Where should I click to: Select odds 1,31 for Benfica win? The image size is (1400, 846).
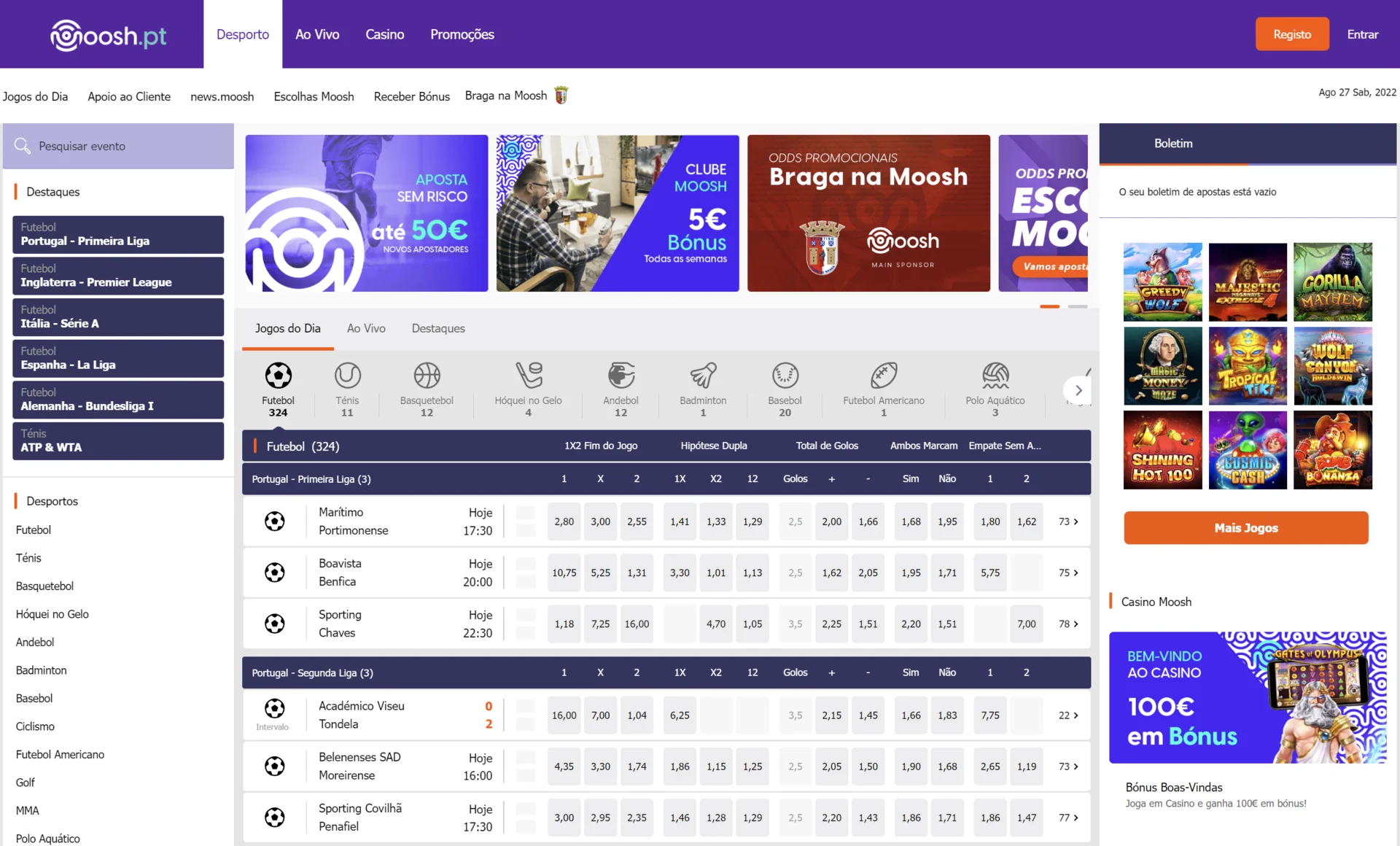tap(637, 573)
